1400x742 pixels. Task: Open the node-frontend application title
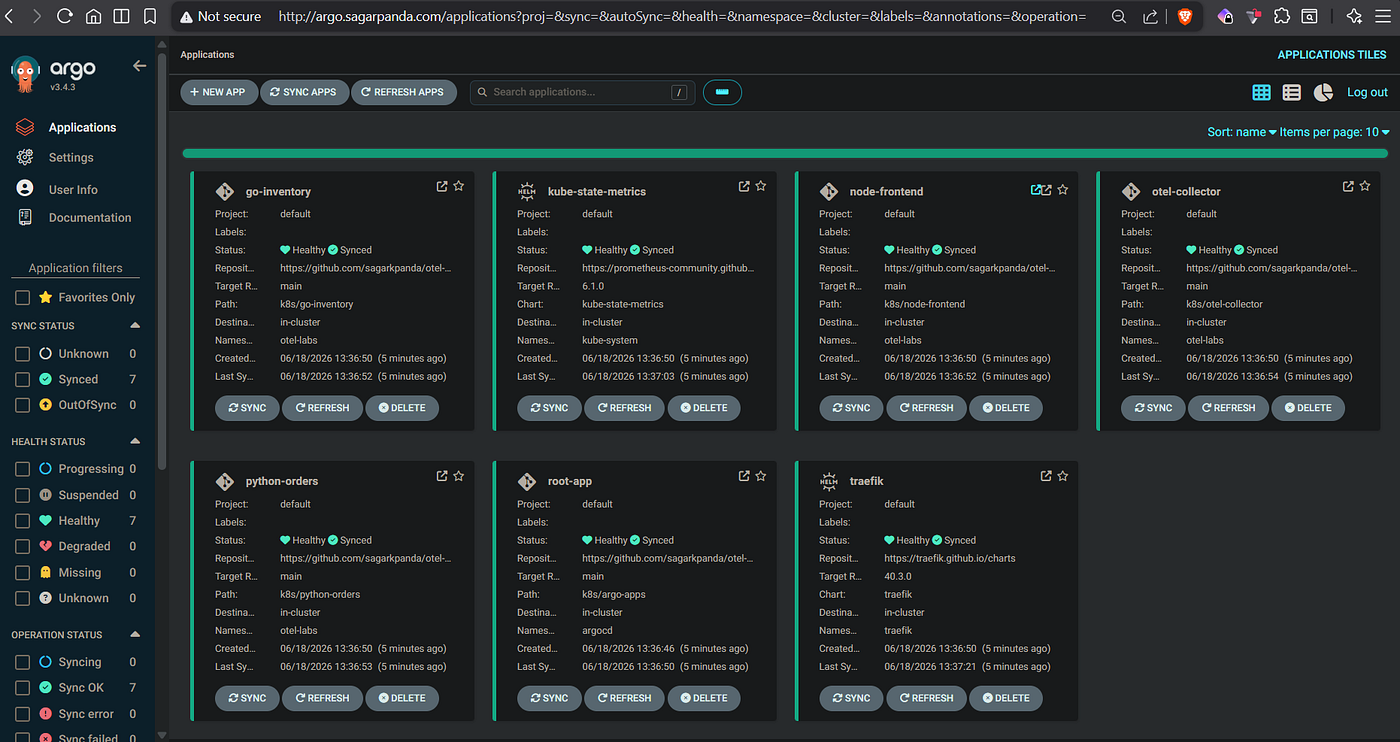pyautogui.click(x=886, y=191)
